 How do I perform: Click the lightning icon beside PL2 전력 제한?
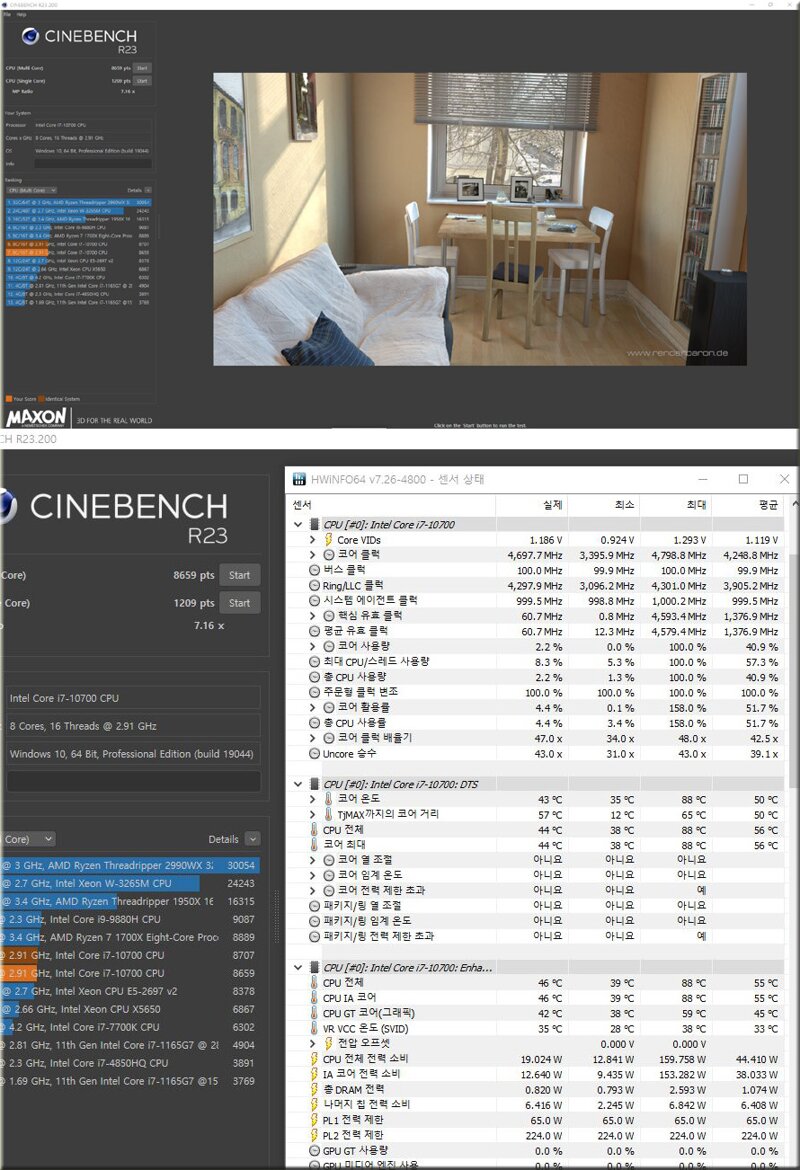pos(314,1135)
